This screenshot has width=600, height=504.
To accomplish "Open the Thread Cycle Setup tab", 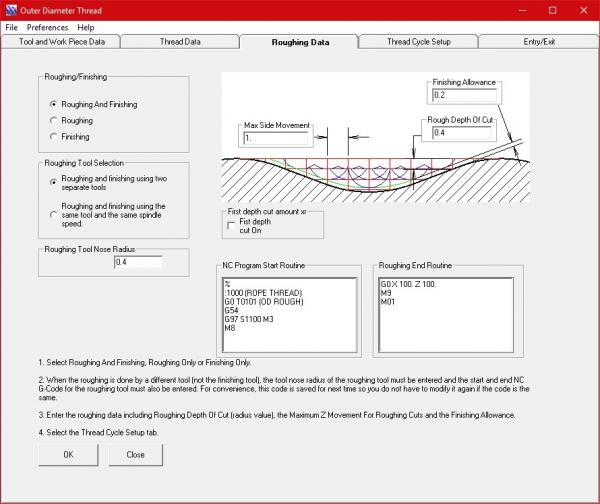I will 419,42.
